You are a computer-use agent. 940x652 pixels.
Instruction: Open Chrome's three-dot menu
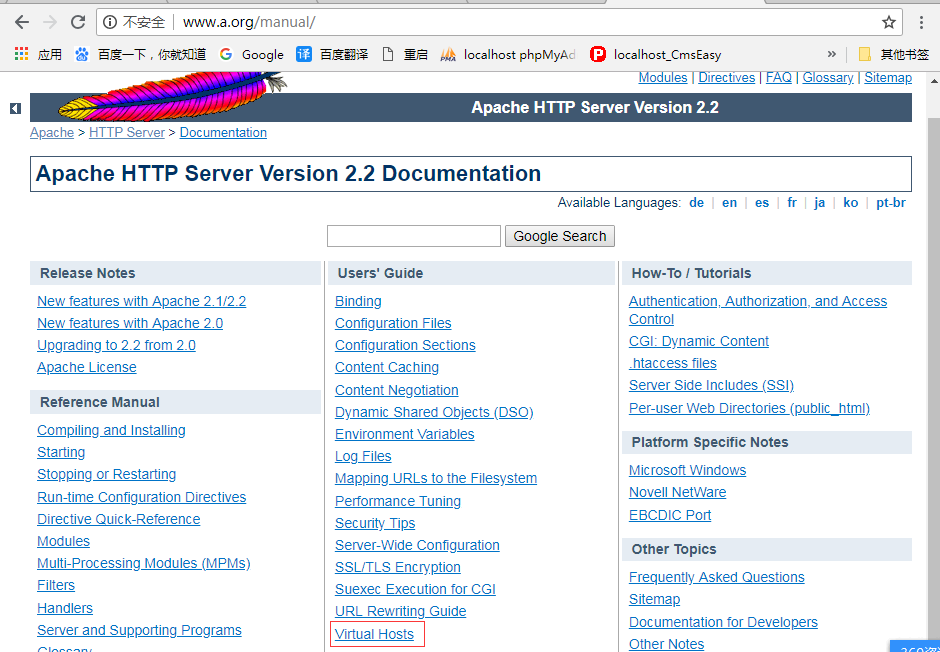[x=921, y=23]
